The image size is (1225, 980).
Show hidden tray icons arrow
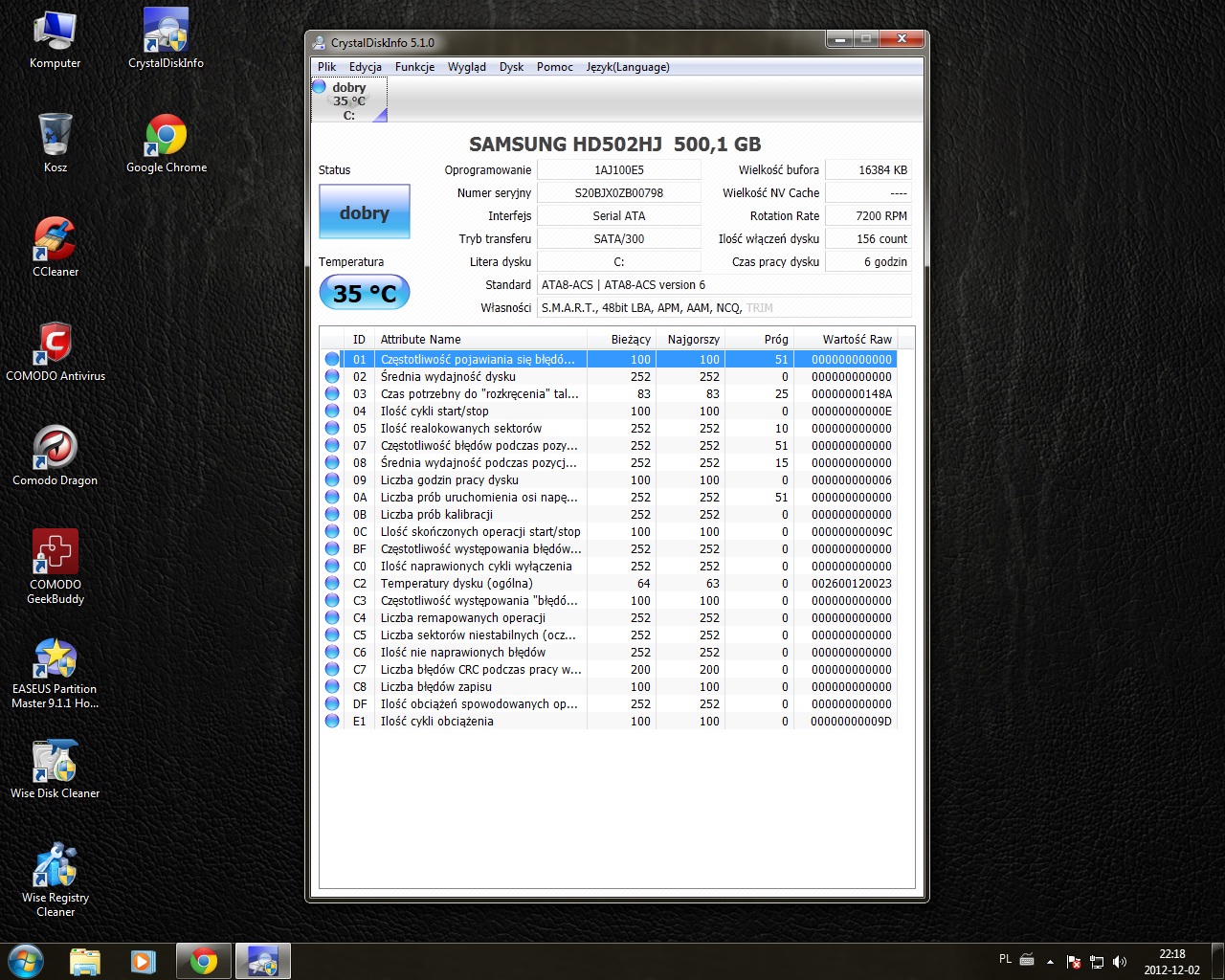point(1050,961)
